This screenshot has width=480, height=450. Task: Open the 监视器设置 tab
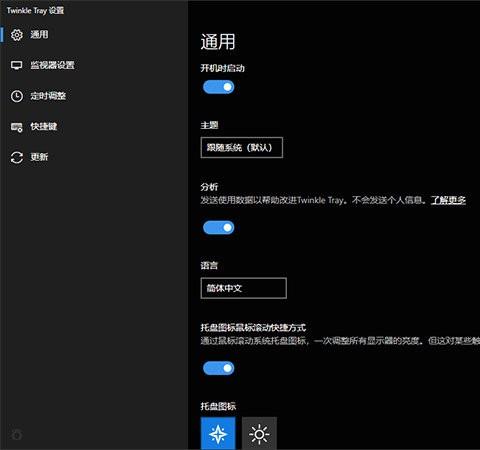pos(52,65)
